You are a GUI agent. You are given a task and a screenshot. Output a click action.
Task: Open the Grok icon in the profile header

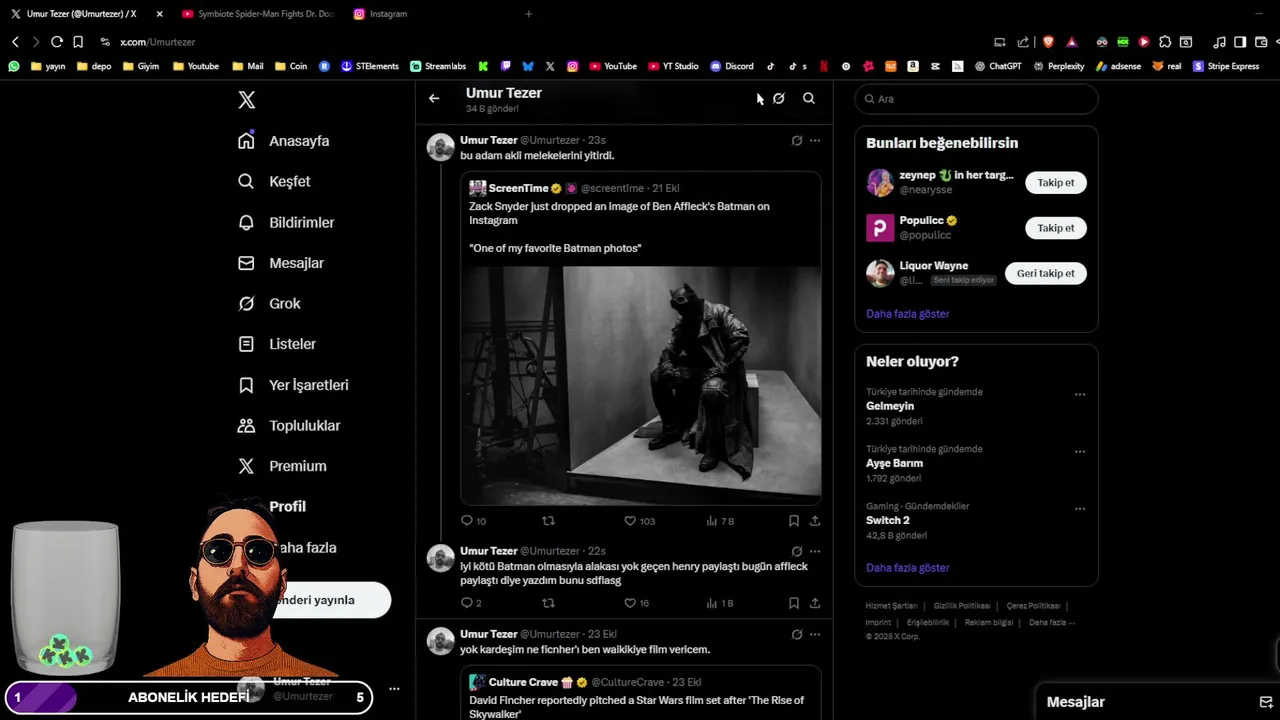779,98
